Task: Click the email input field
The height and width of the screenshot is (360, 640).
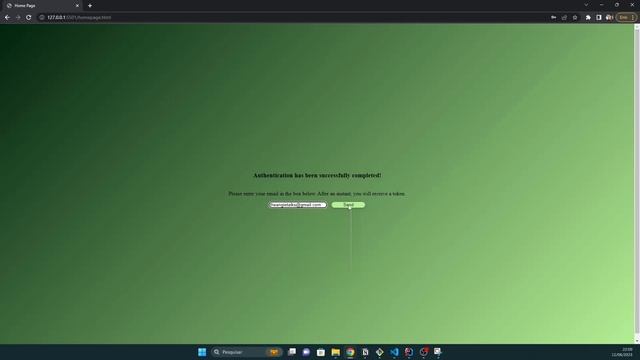Action: tap(298, 205)
